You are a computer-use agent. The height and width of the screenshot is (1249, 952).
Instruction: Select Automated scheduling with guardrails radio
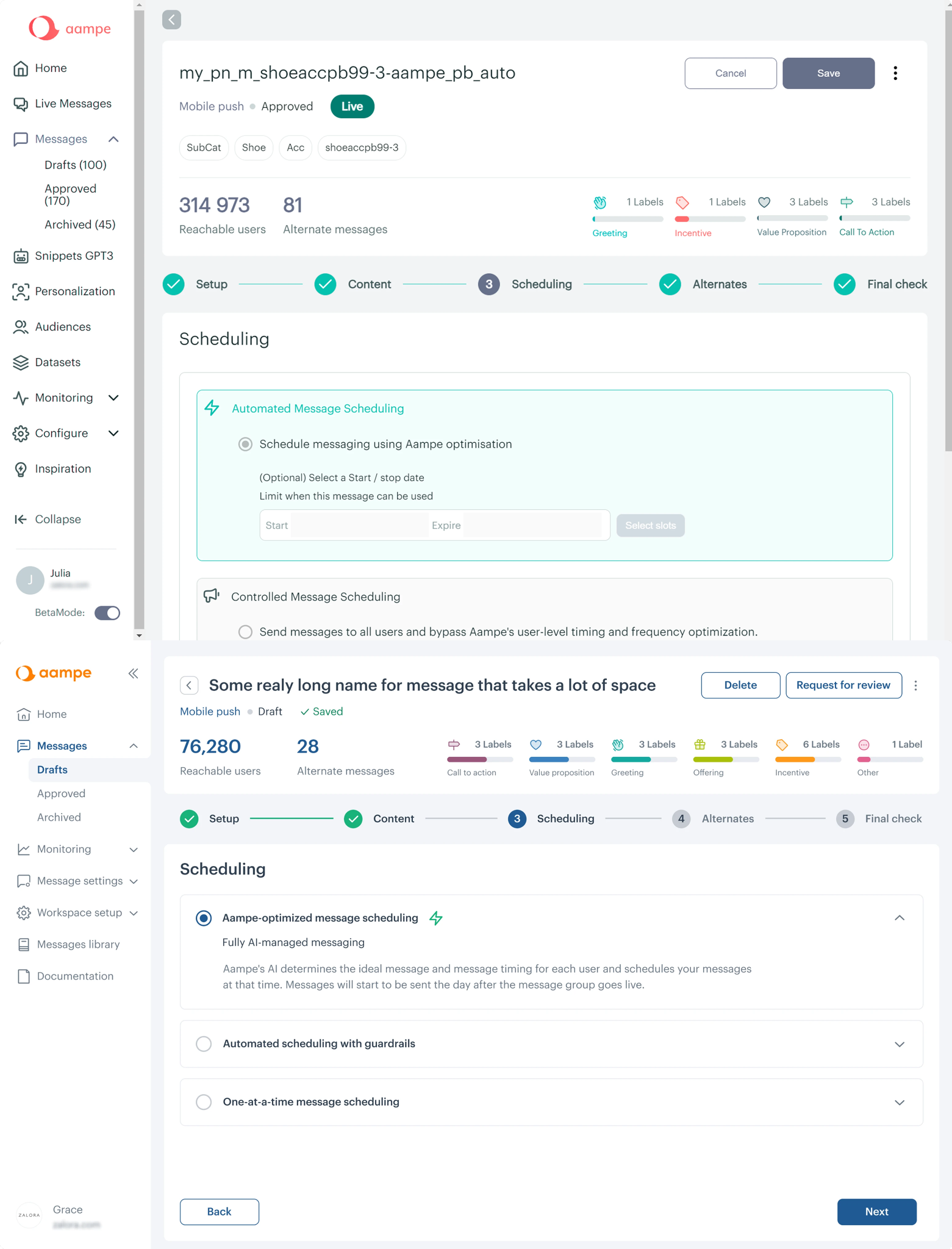point(204,1044)
